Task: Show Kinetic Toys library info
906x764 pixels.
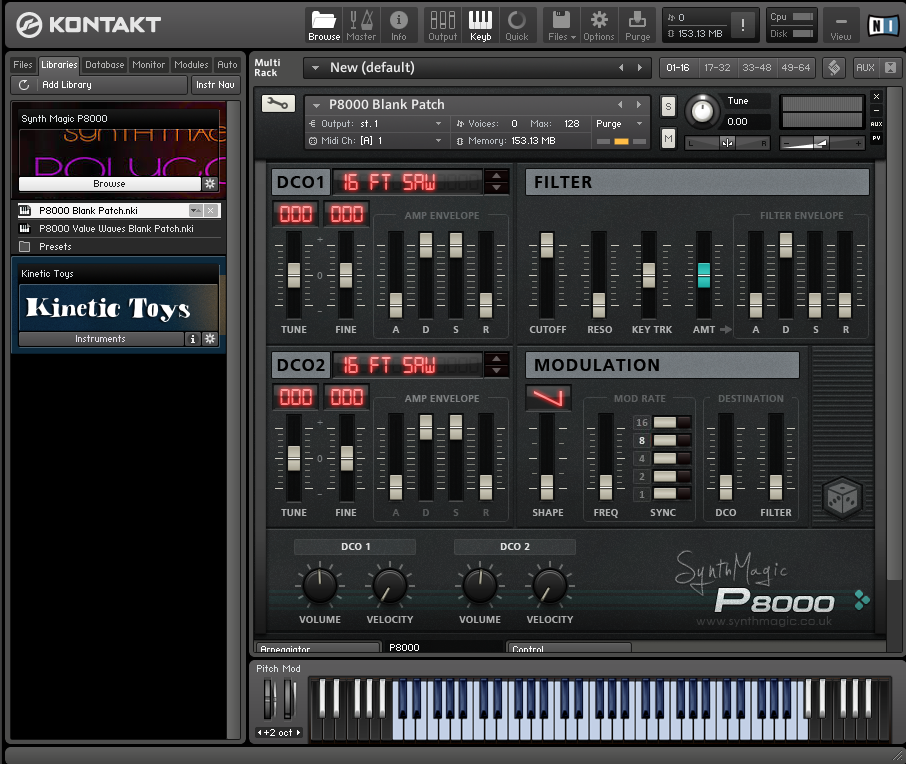Action: 192,339
